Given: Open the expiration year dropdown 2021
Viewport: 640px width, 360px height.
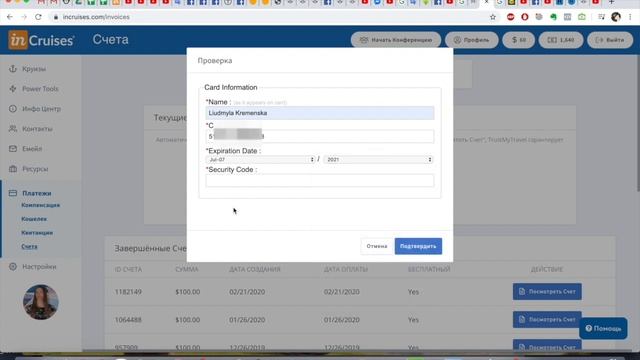Looking at the screenshot, I should (378, 160).
